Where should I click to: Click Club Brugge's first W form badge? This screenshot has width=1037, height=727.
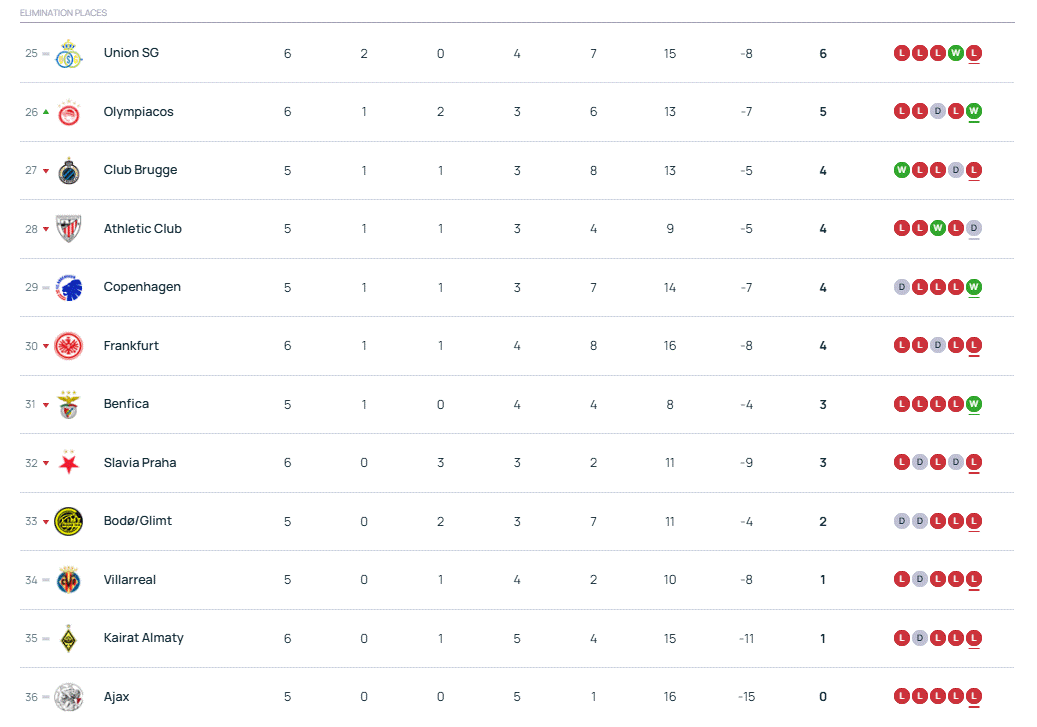(x=902, y=171)
